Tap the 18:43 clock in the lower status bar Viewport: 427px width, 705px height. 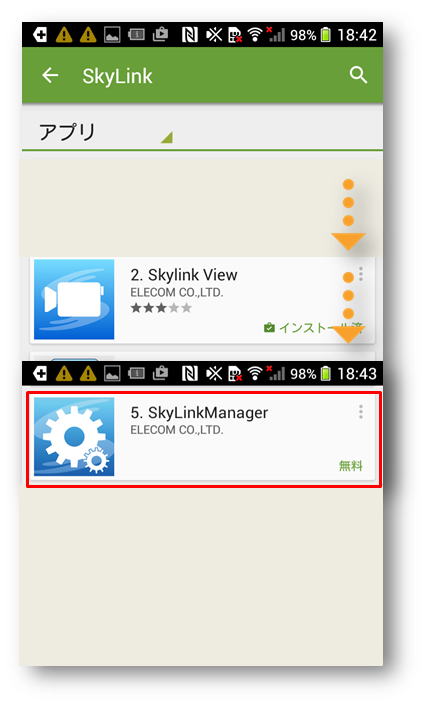click(x=357, y=374)
